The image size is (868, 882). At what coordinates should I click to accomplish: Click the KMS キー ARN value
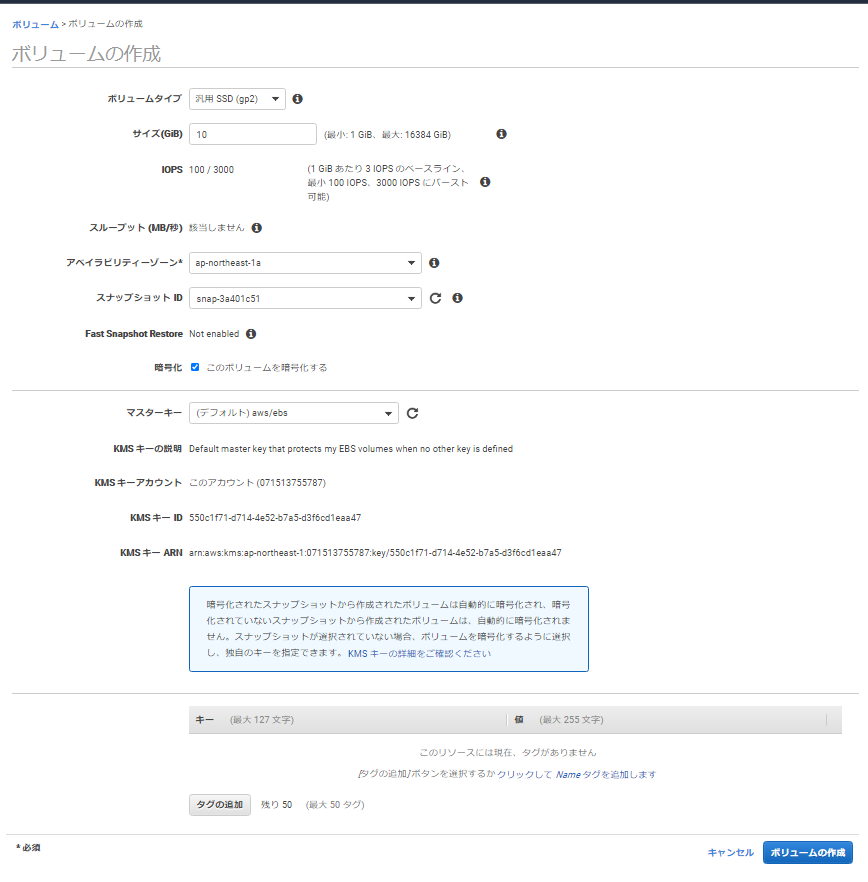(x=375, y=553)
